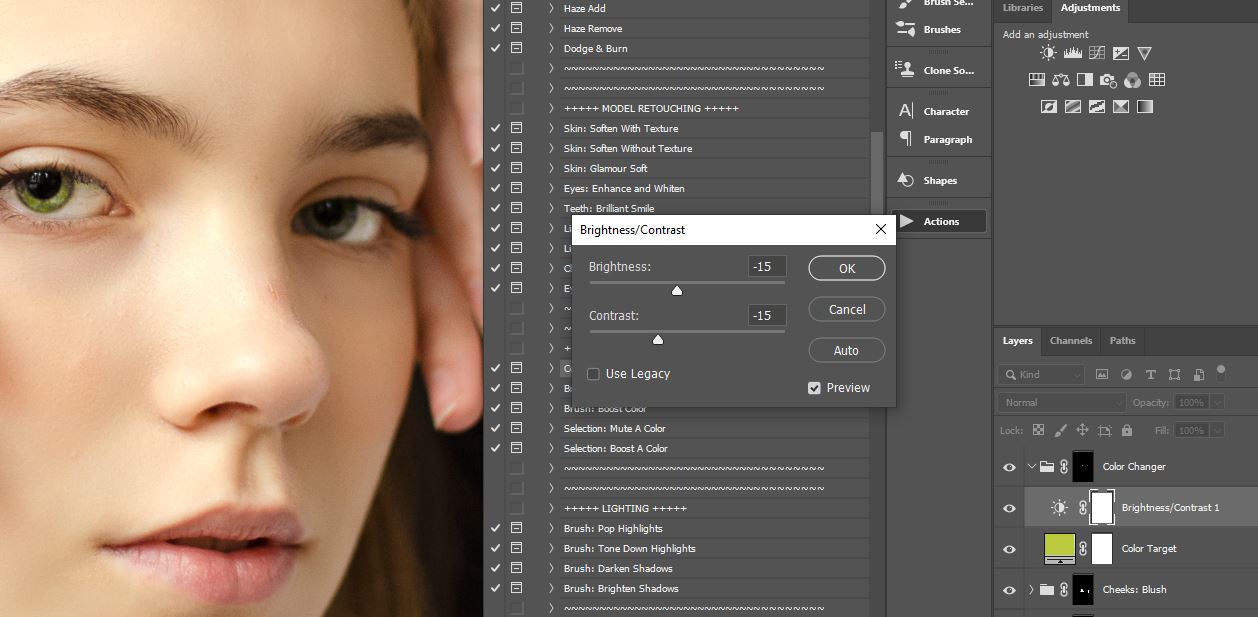This screenshot has width=1258, height=617.
Task: Open the Shapes panel
Action: 938,180
